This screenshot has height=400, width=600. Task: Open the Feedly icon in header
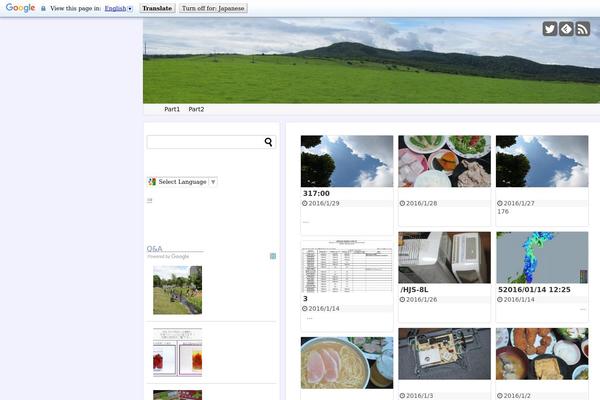point(566,29)
